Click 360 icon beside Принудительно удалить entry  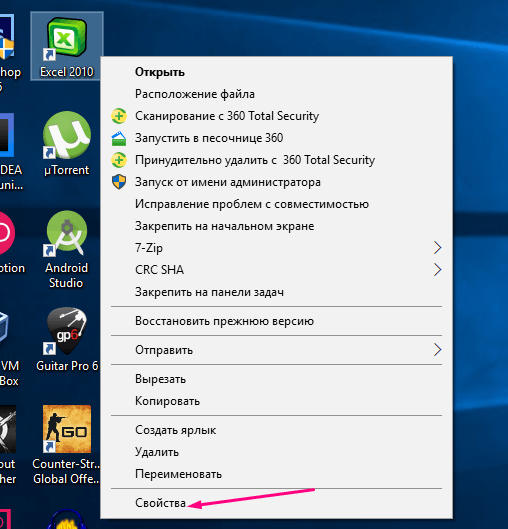coord(119,160)
